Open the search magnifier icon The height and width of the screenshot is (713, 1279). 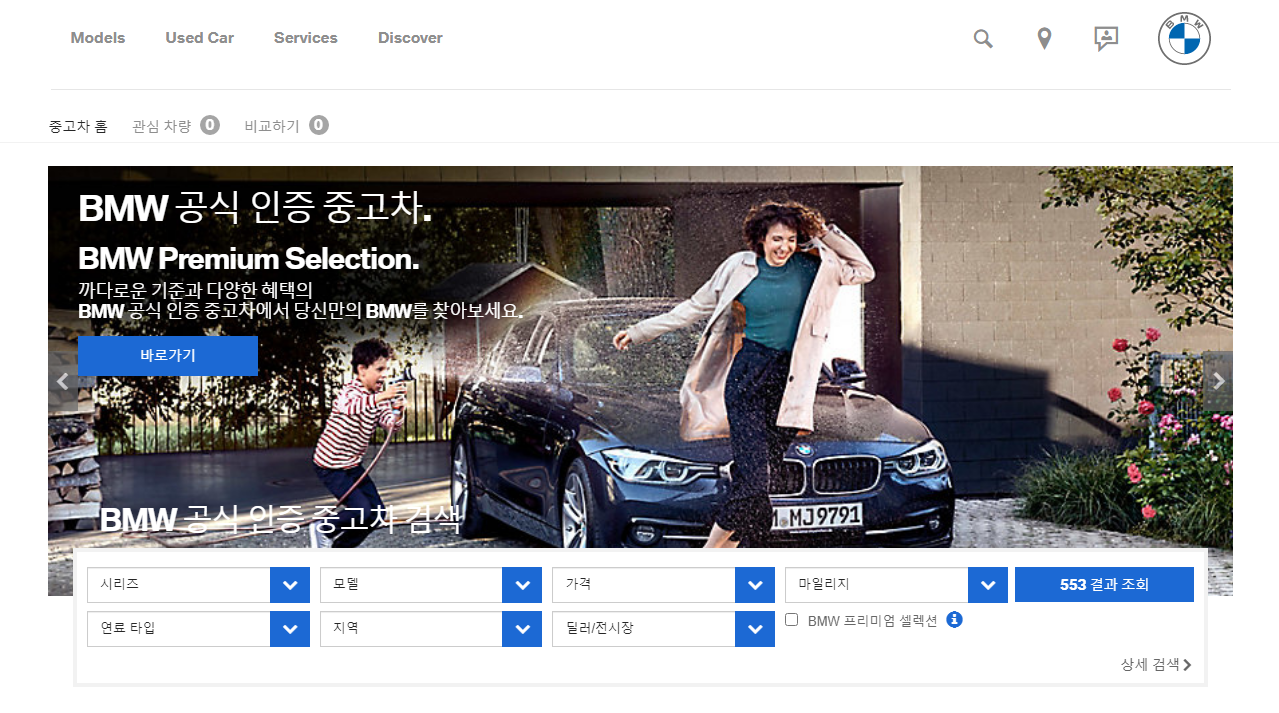click(983, 39)
